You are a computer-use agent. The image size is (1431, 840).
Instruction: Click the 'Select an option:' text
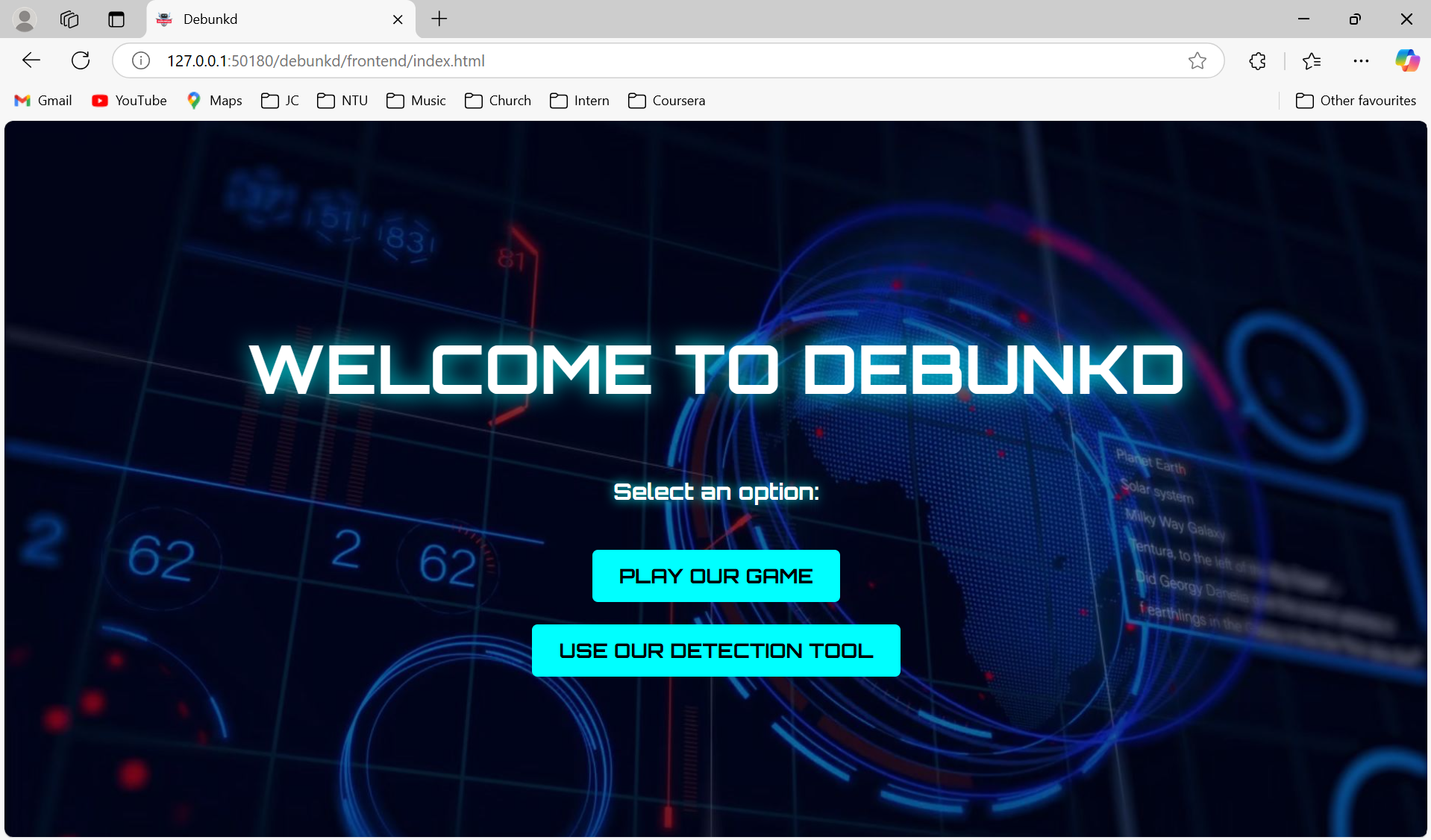click(x=716, y=492)
